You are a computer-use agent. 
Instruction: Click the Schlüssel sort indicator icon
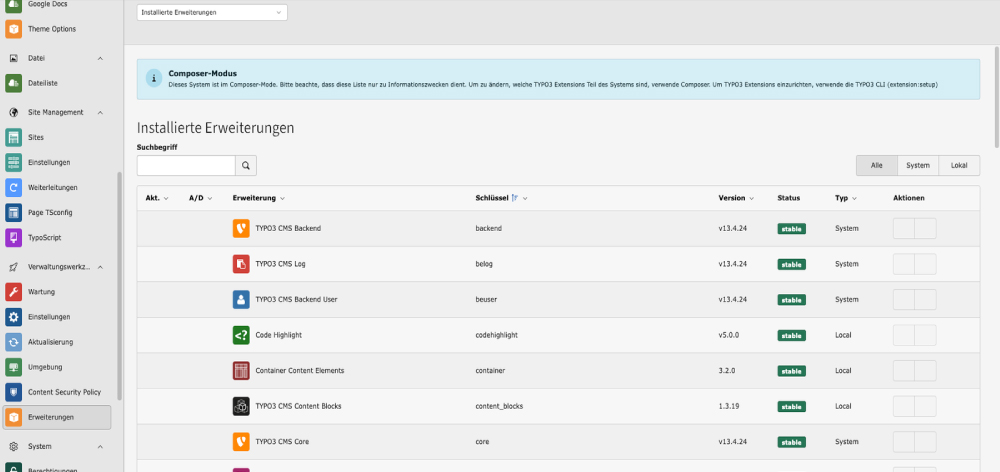[x=515, y=198]
